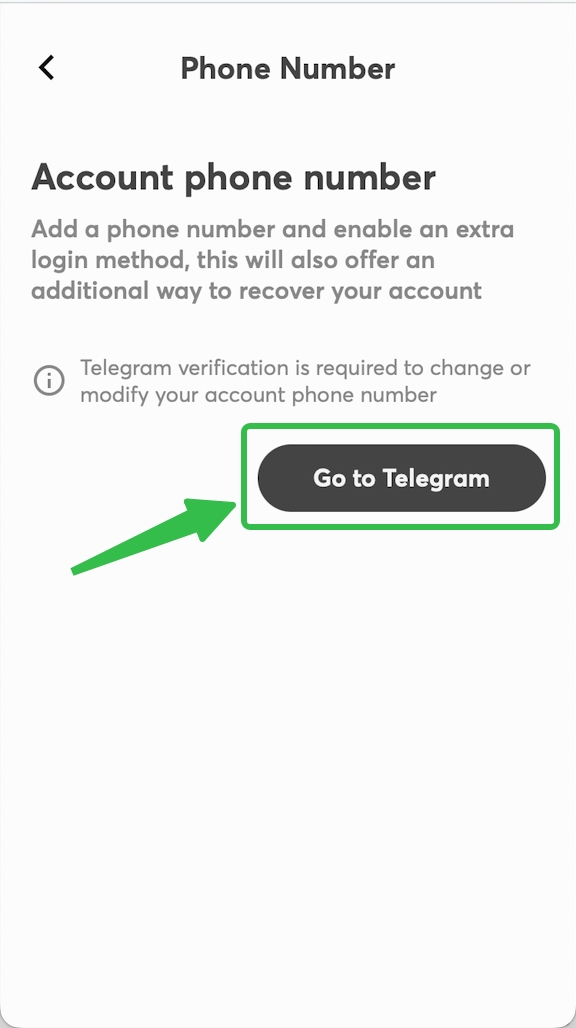Viewport: 576px width, 1028px height.
Task: Click the word 'Account' in the heading
Action: point(102,177)
